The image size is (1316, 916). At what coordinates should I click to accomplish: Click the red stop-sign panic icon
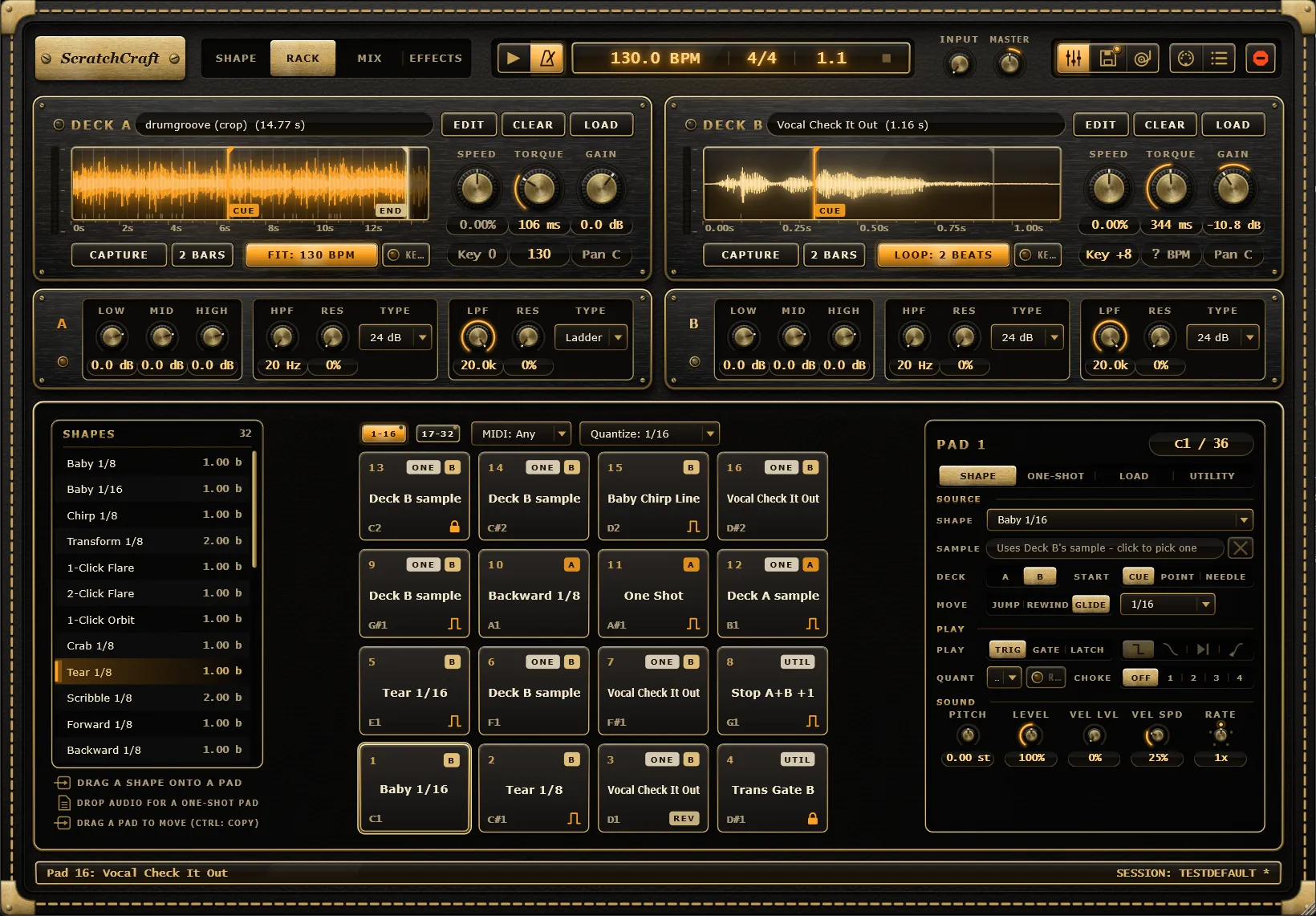(1261, 58)
